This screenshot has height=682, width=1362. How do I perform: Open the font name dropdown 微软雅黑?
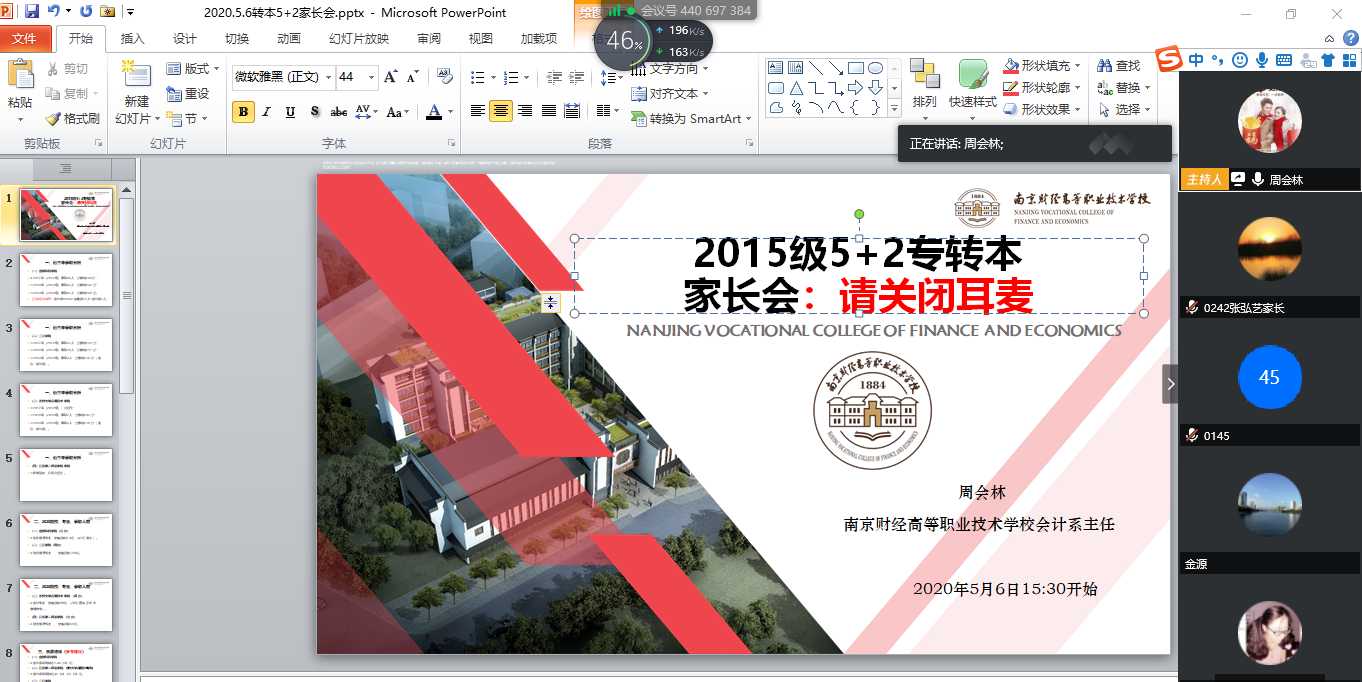pyautogui.click(x=328, y=77)
